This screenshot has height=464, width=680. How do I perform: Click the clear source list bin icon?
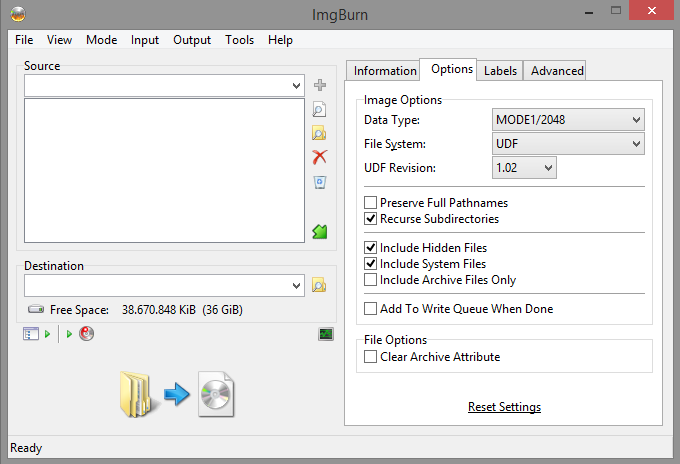(x=319, y=181)
